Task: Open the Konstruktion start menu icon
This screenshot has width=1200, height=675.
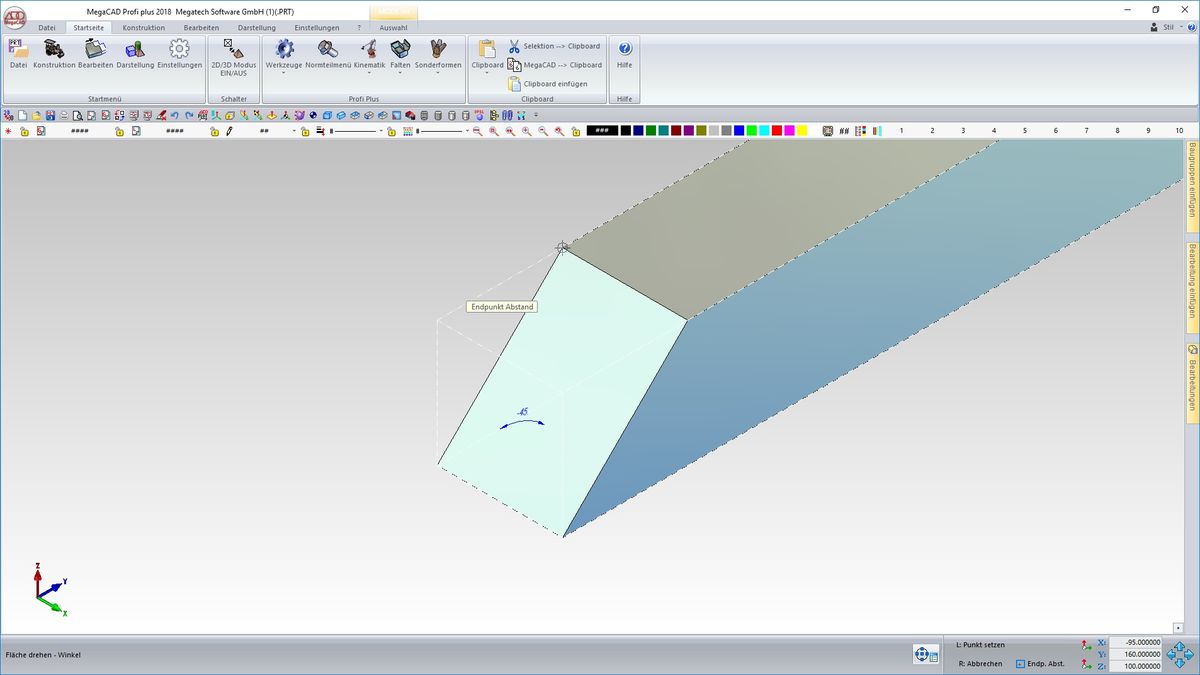Action: (x=54, y=53)
